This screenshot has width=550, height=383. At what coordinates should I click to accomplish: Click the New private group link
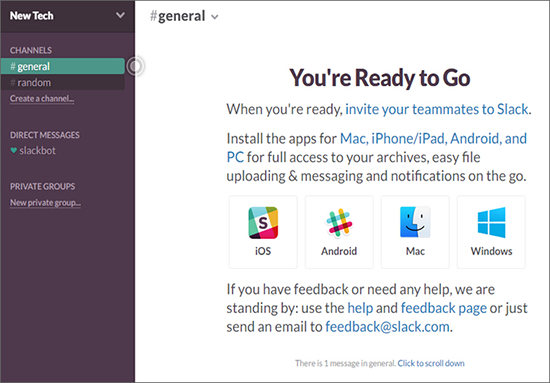[x=45, y=203]
